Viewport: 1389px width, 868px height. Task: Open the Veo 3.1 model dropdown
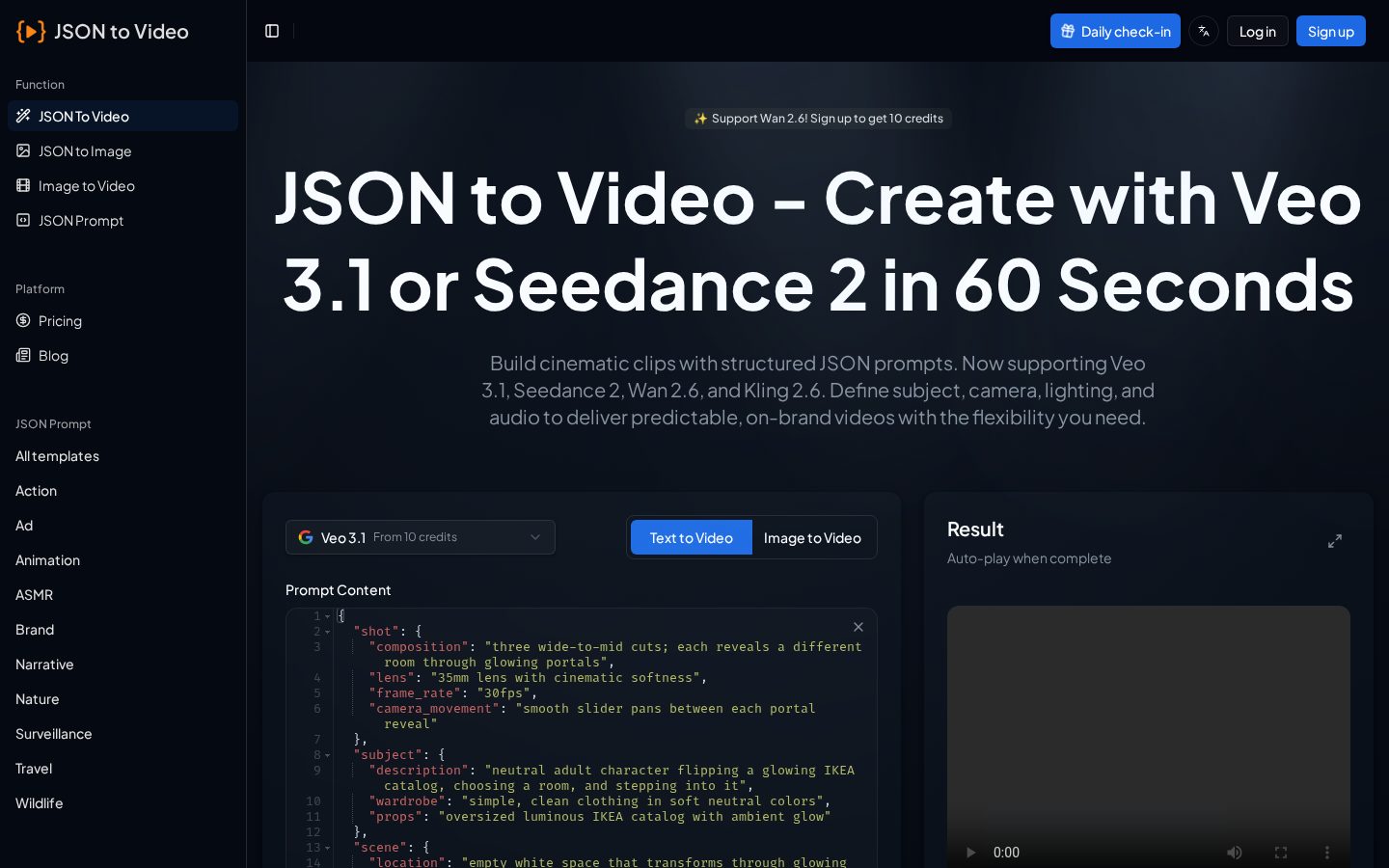(x=421, y=537)
